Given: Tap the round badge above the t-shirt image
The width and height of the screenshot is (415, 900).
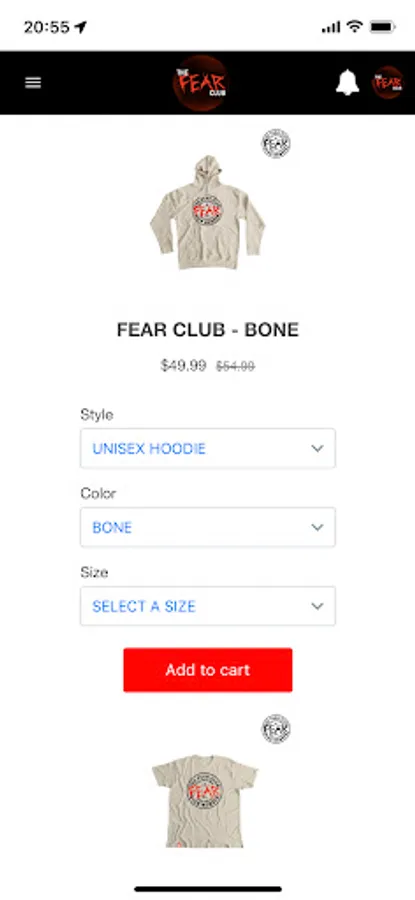Looking at the screenshot, I should (x=276, y=729).
